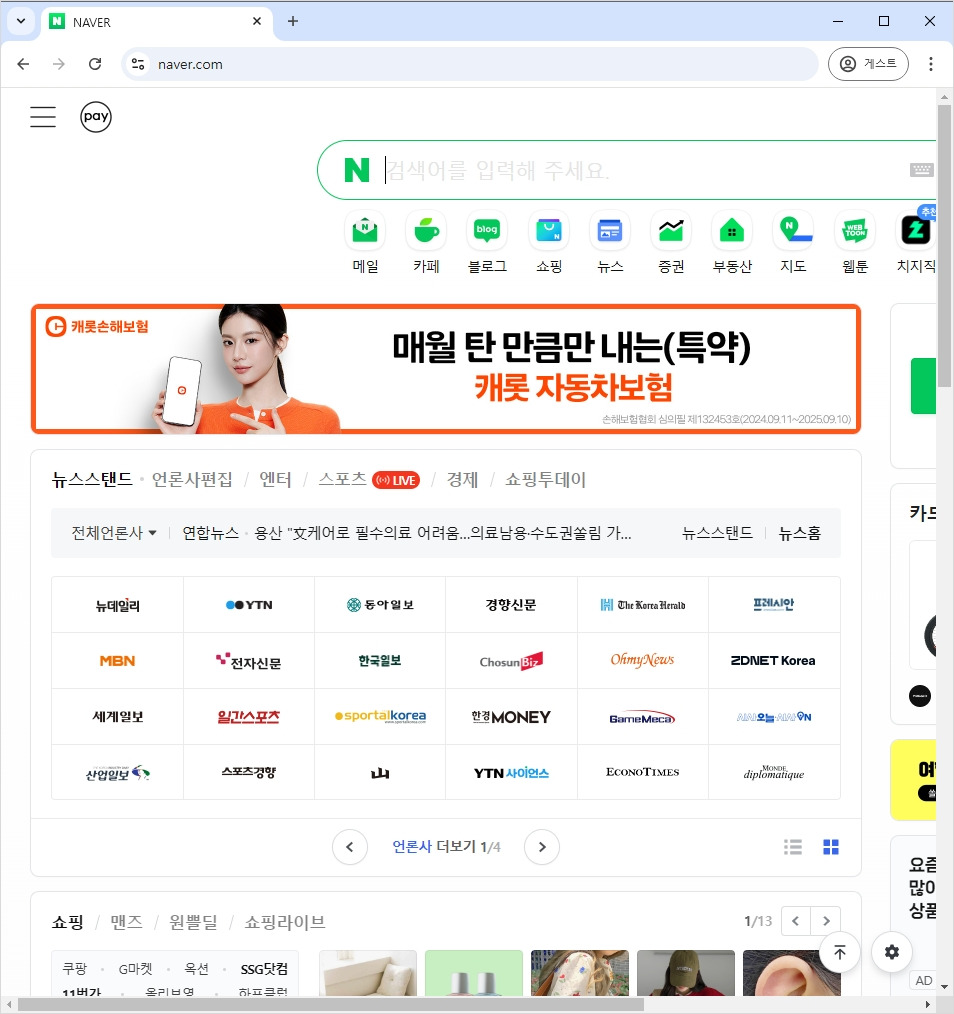This screenshot has height=1014, width=954.
Task: Open the ZDNET Korea press logo
Action: [774, 661]
